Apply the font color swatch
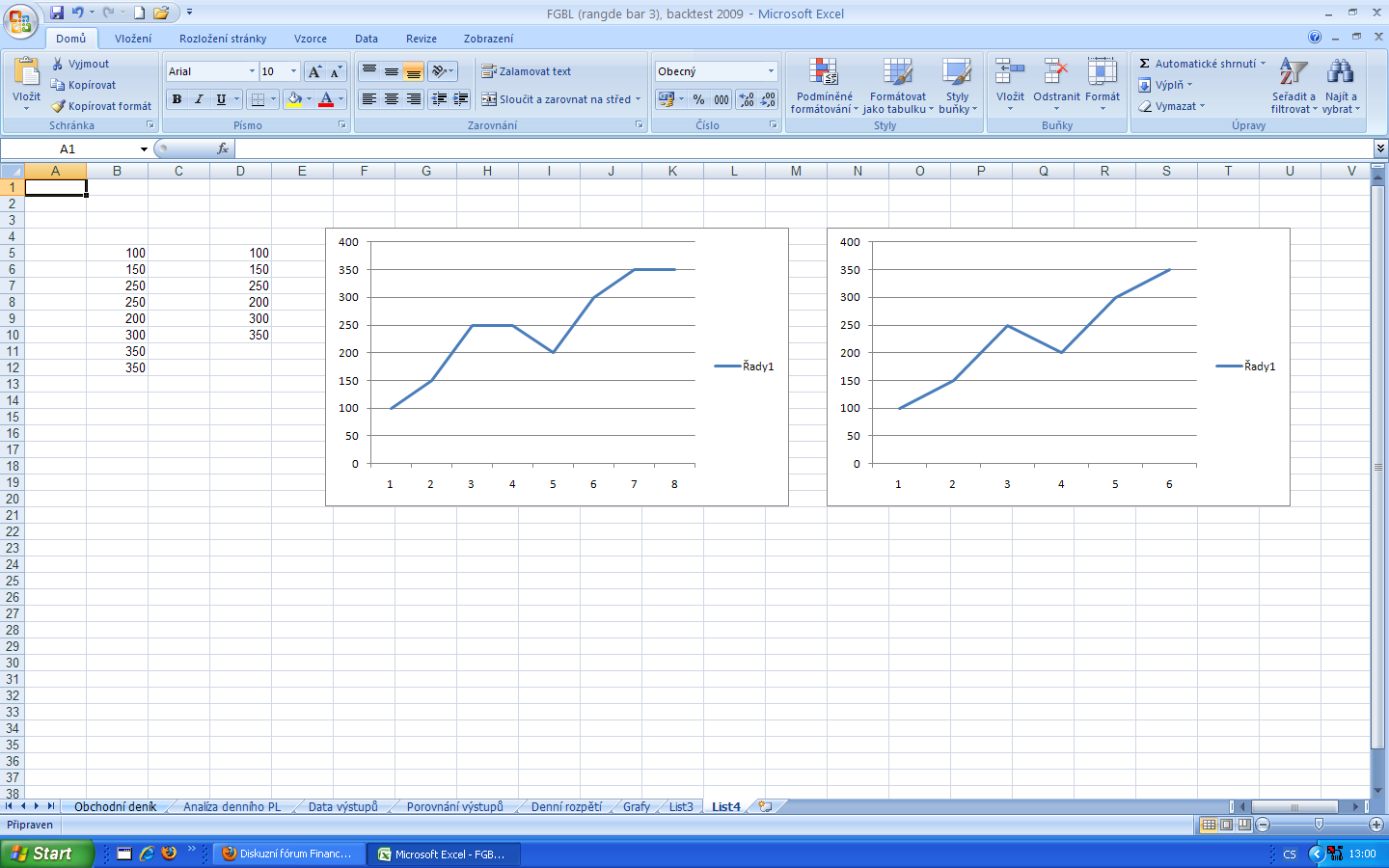 (326, 99)
